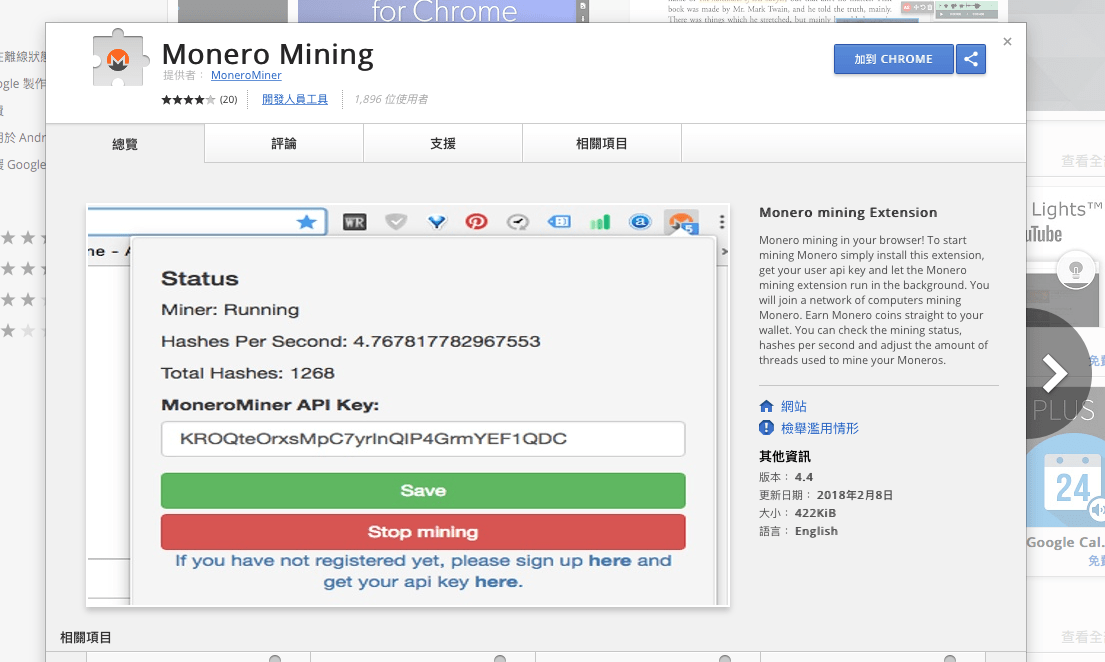Click the browser address bar in screenshot
Screen dimensions: 1105x662
point(207,221)
